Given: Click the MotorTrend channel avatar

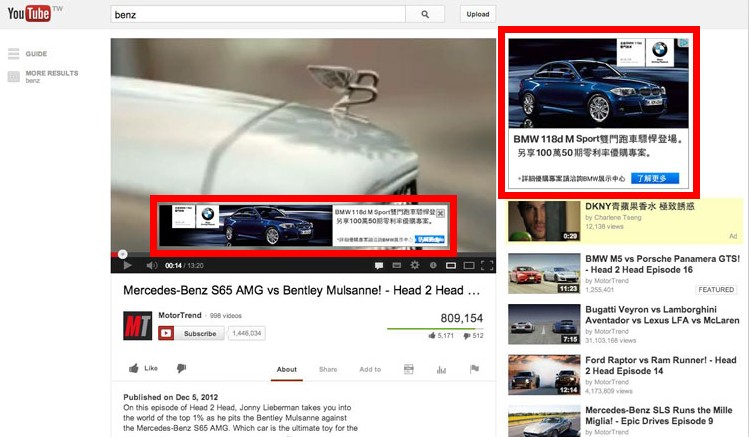Looking at the screenshot, I should (x=138, y=326).
